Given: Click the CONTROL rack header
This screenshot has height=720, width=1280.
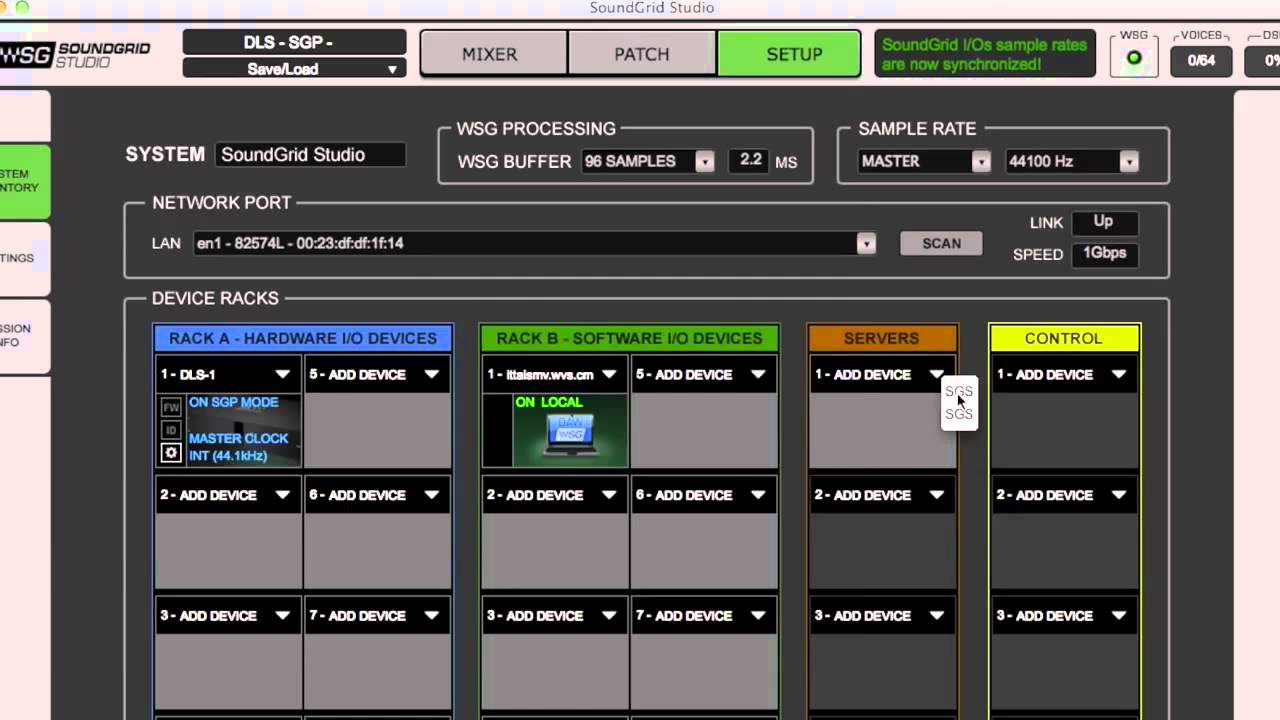Looking at the screenshot, I should coord(1064,338).
